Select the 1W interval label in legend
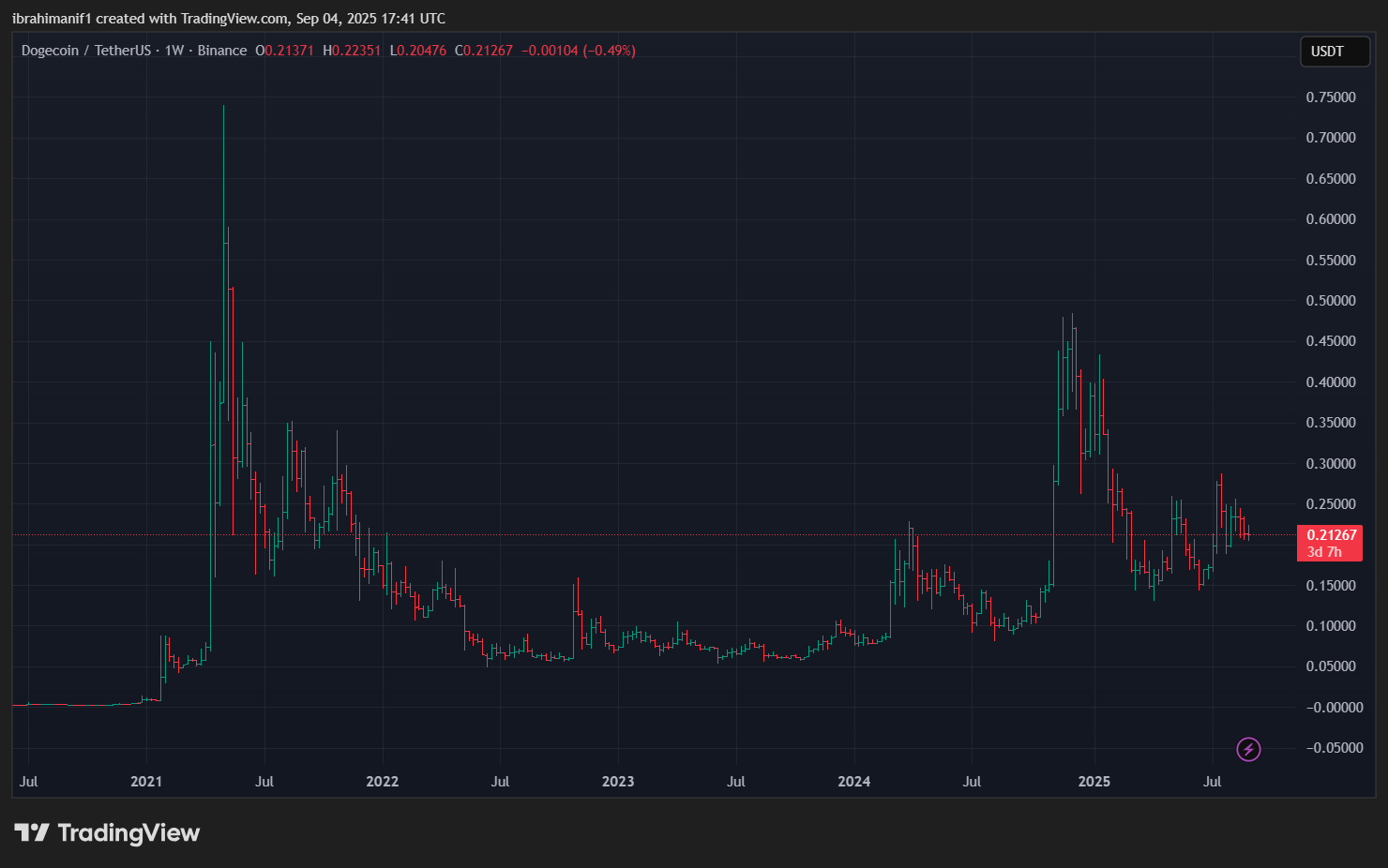This screenshot has height=868, width=1388. coord(174,51)
